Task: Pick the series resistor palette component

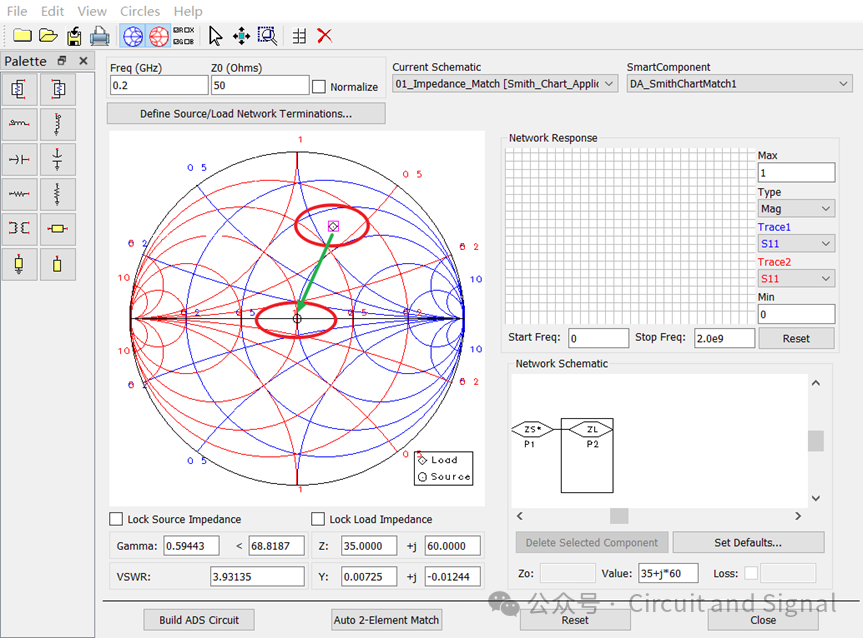Action: 19,194
